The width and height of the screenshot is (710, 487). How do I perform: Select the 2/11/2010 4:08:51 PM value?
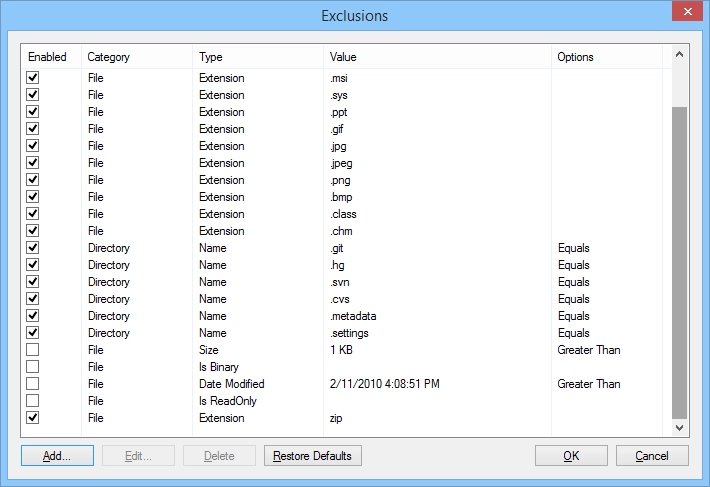click(x=384, y=384)
